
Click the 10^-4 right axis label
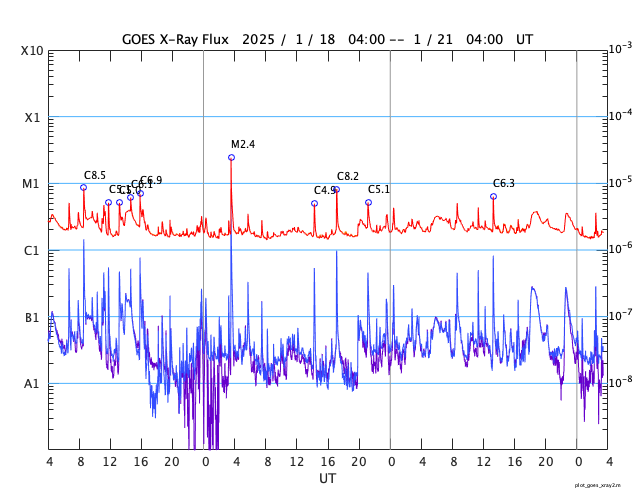620,115
